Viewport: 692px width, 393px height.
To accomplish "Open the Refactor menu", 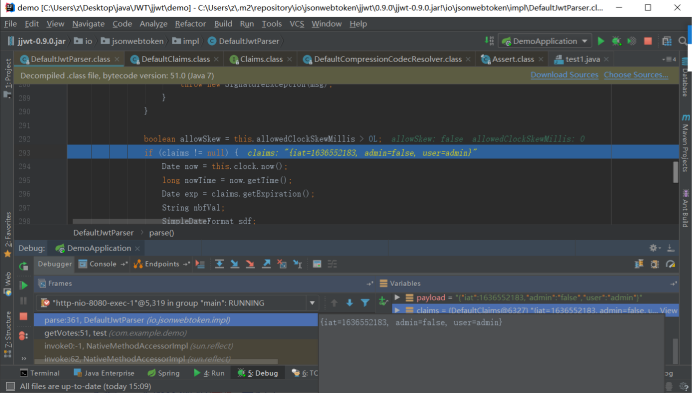I will point(190,24).
